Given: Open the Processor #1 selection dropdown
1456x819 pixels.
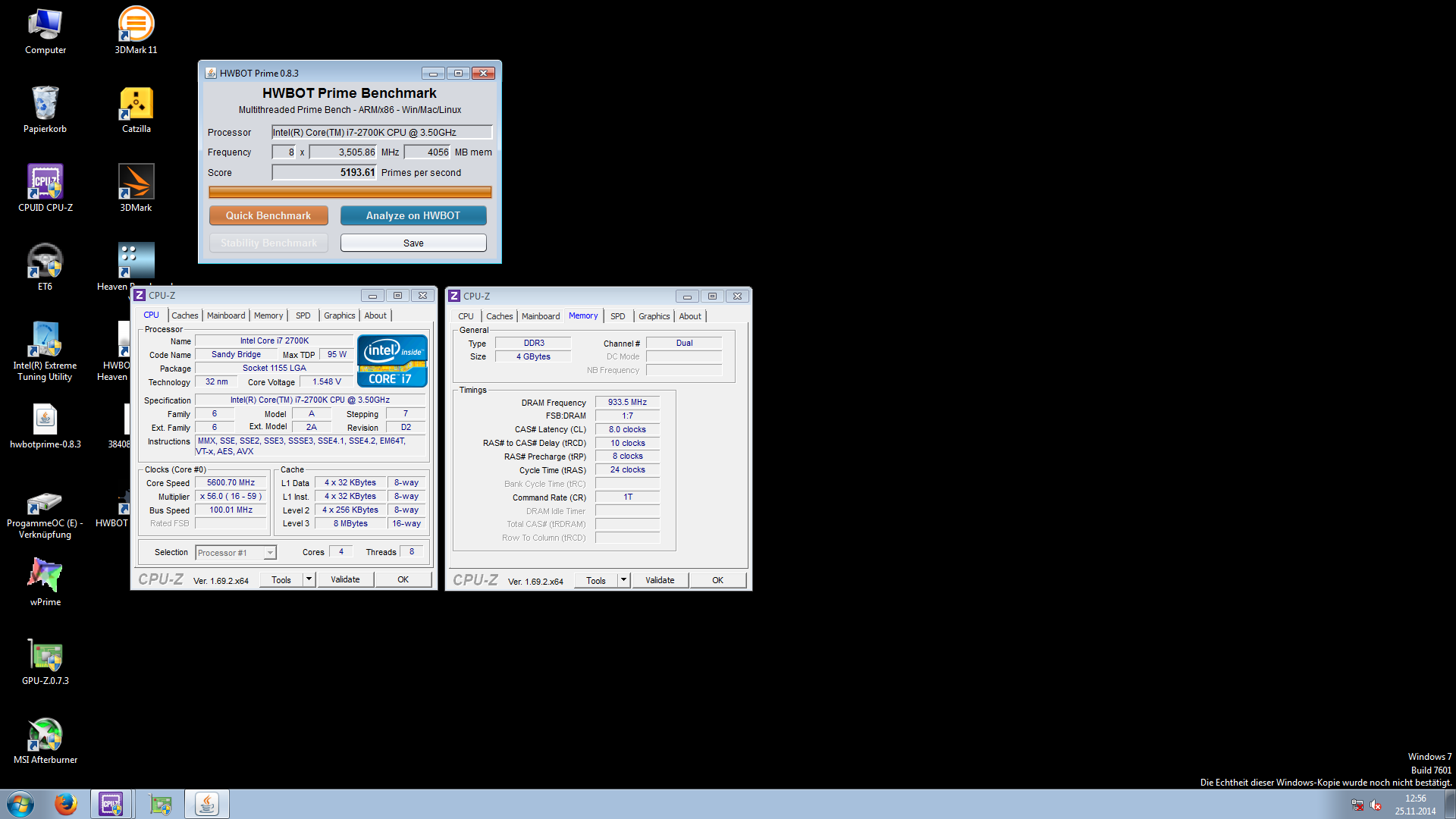Looking at the screenshot, I should 236,553.
